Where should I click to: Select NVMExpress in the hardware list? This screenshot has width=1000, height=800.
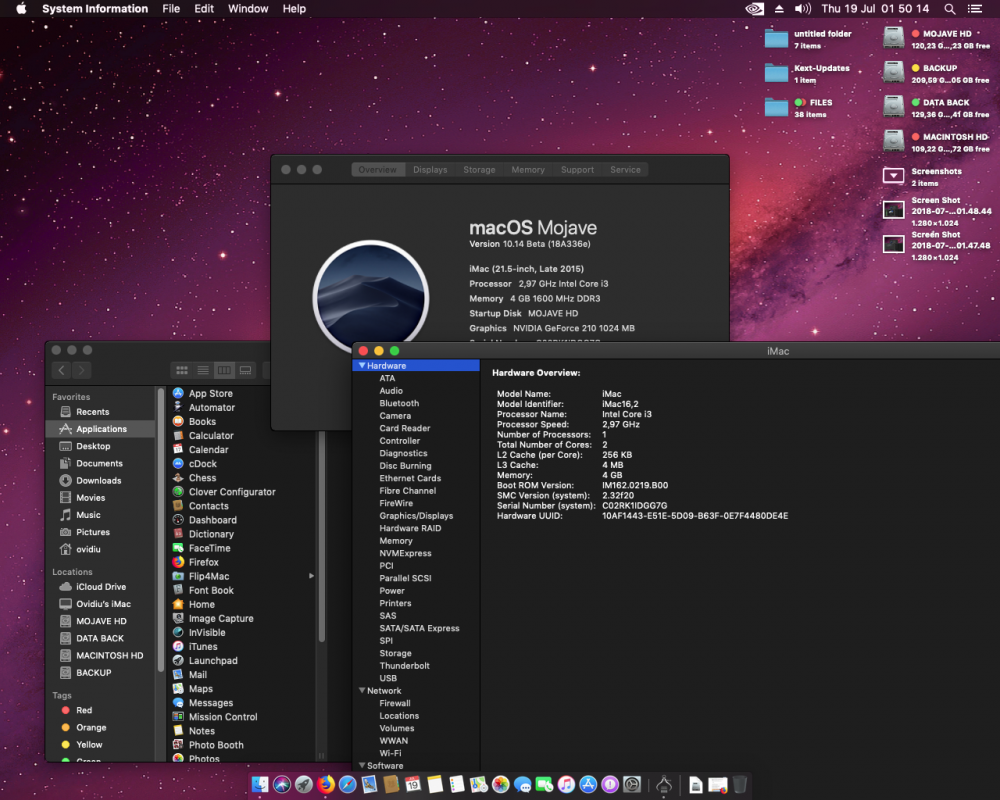click(405, 553)
